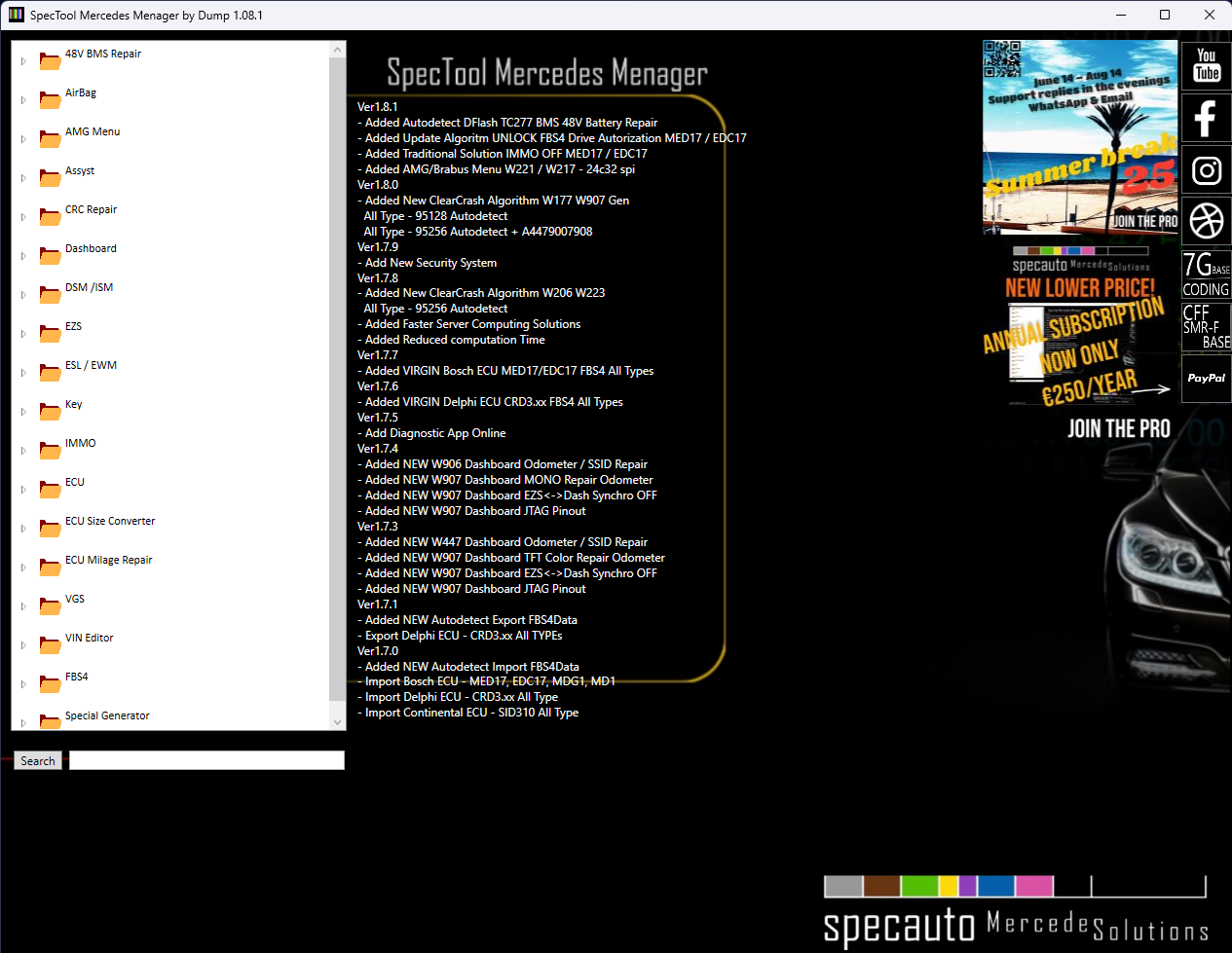Select the ECU Size Converter label
The width and height of the screenshot is (1232, 953).
point(110,521)
